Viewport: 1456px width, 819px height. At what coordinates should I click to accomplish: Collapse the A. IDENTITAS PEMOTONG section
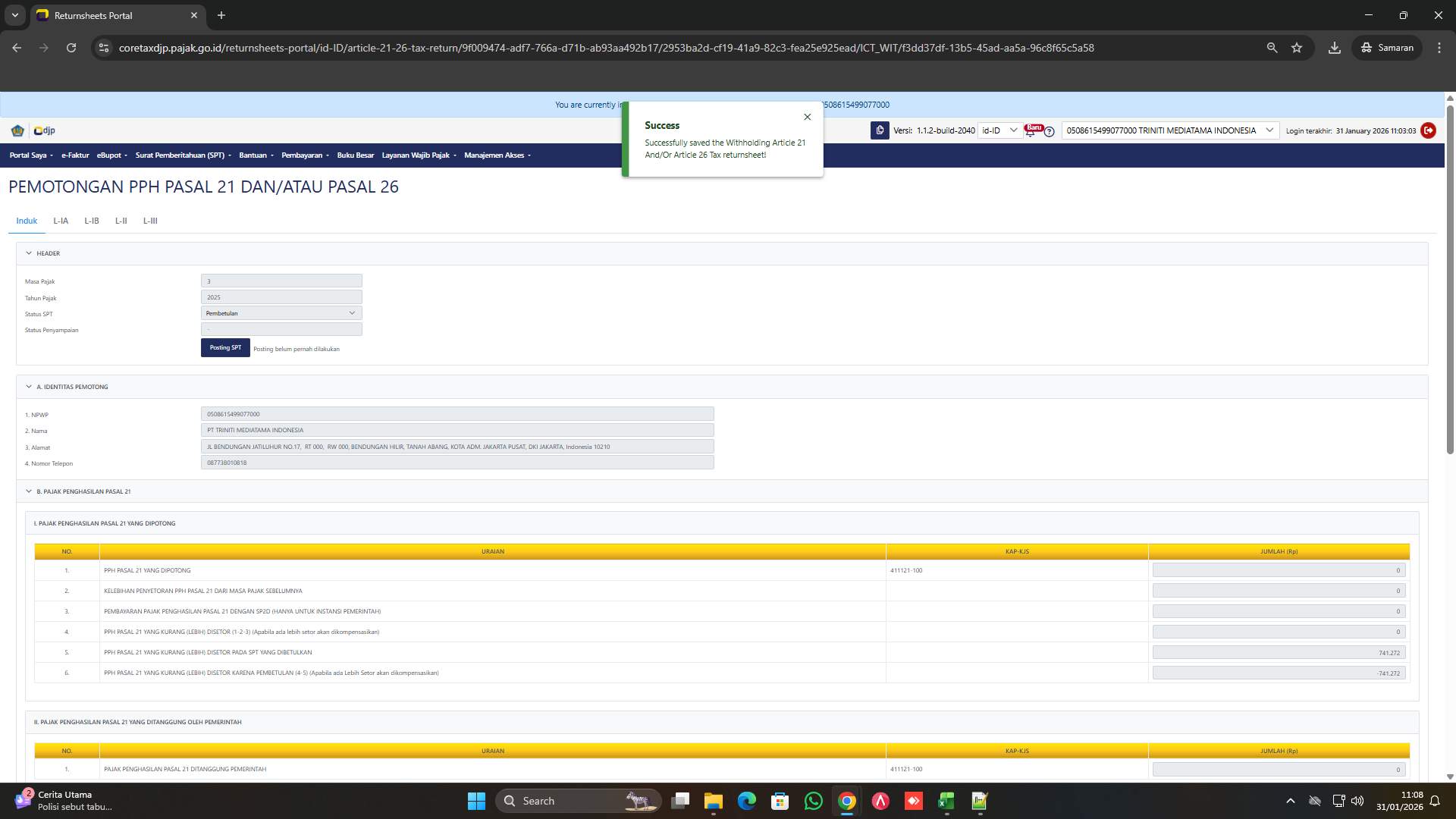click(30, 387)
